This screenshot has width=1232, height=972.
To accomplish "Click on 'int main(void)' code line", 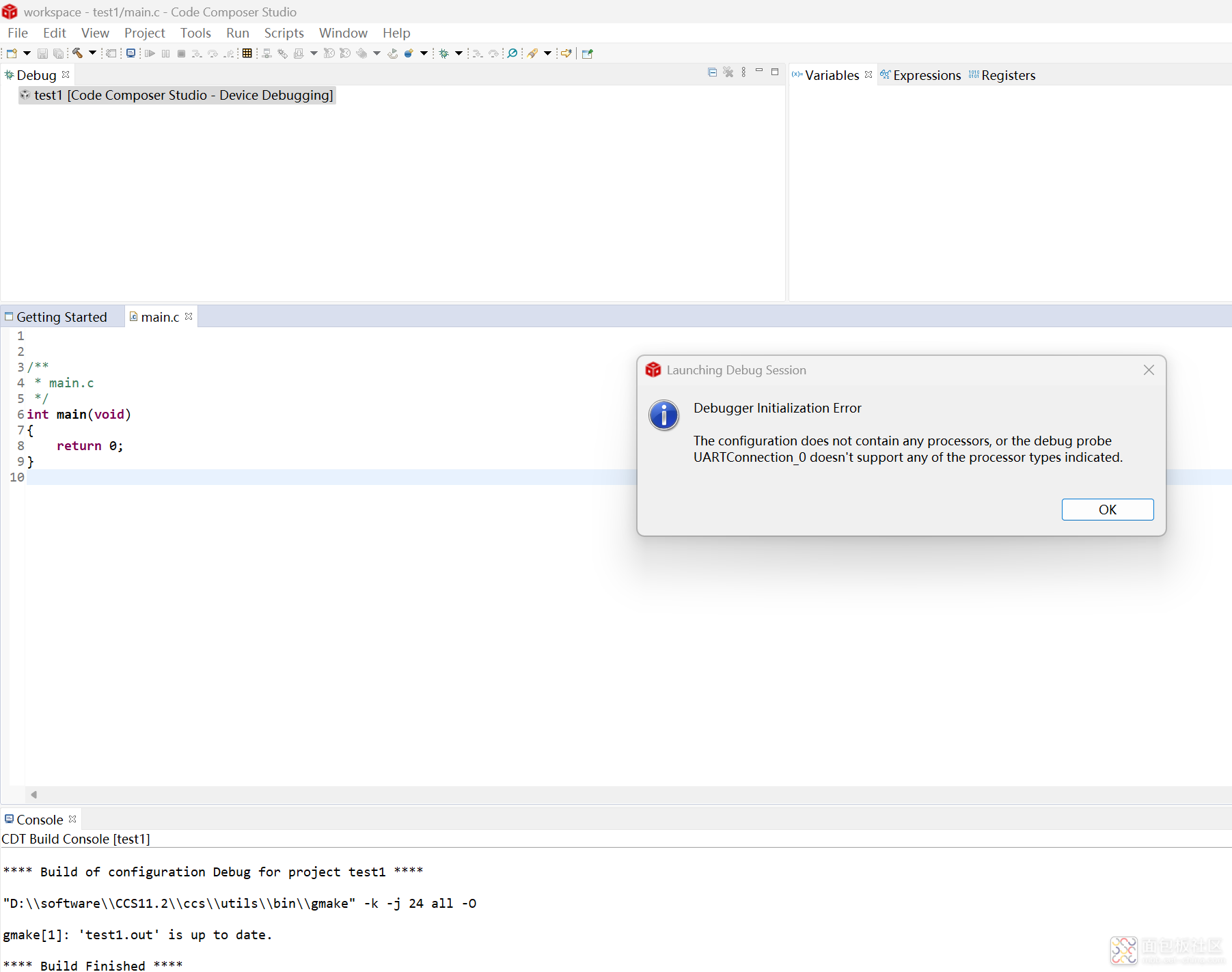I will tap(79, 415).
